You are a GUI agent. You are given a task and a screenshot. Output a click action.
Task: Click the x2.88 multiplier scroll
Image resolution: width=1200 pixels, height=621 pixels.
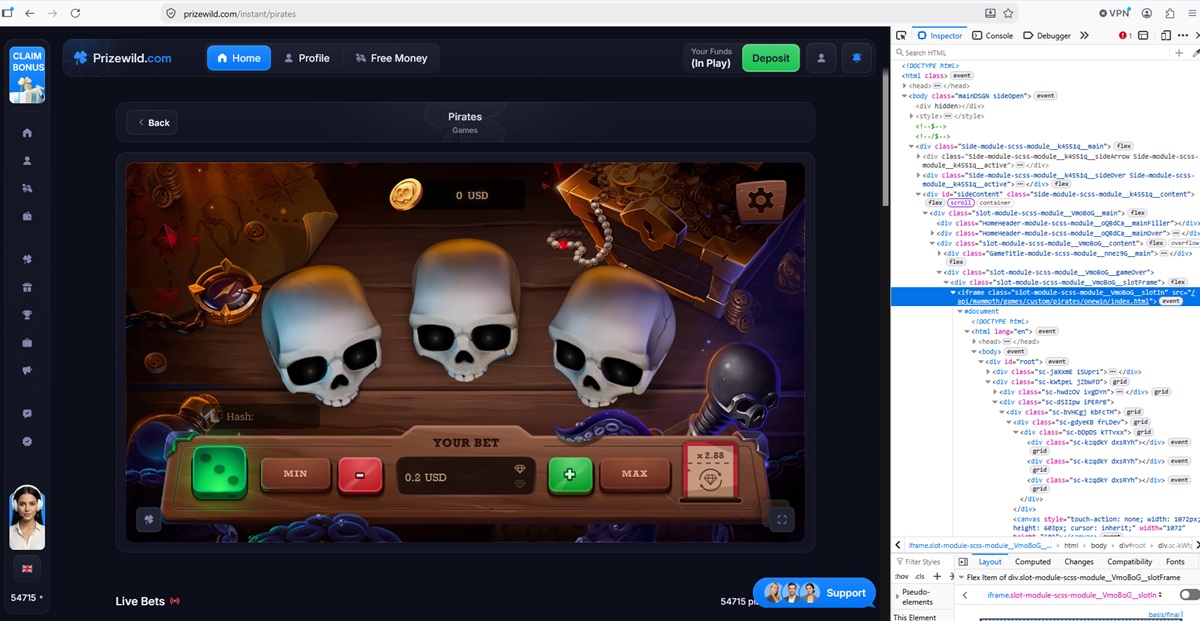pos(709,470)
